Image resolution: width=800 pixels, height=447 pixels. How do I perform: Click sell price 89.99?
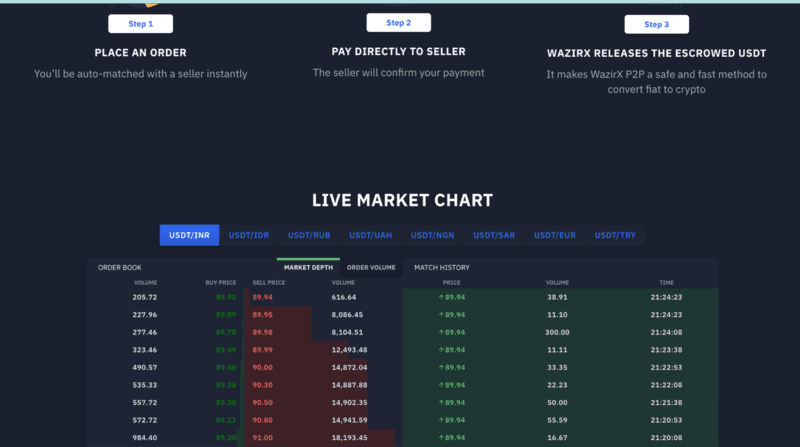click(x=262, y=350)
